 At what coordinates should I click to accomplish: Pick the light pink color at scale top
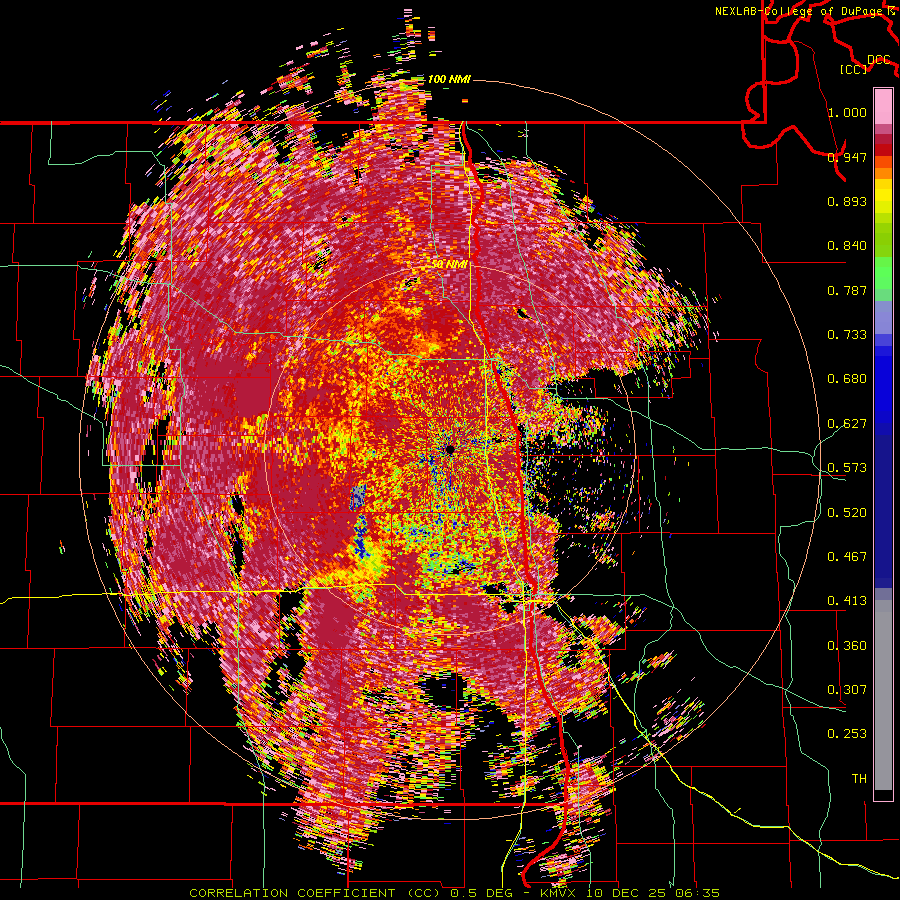[883, 106]
